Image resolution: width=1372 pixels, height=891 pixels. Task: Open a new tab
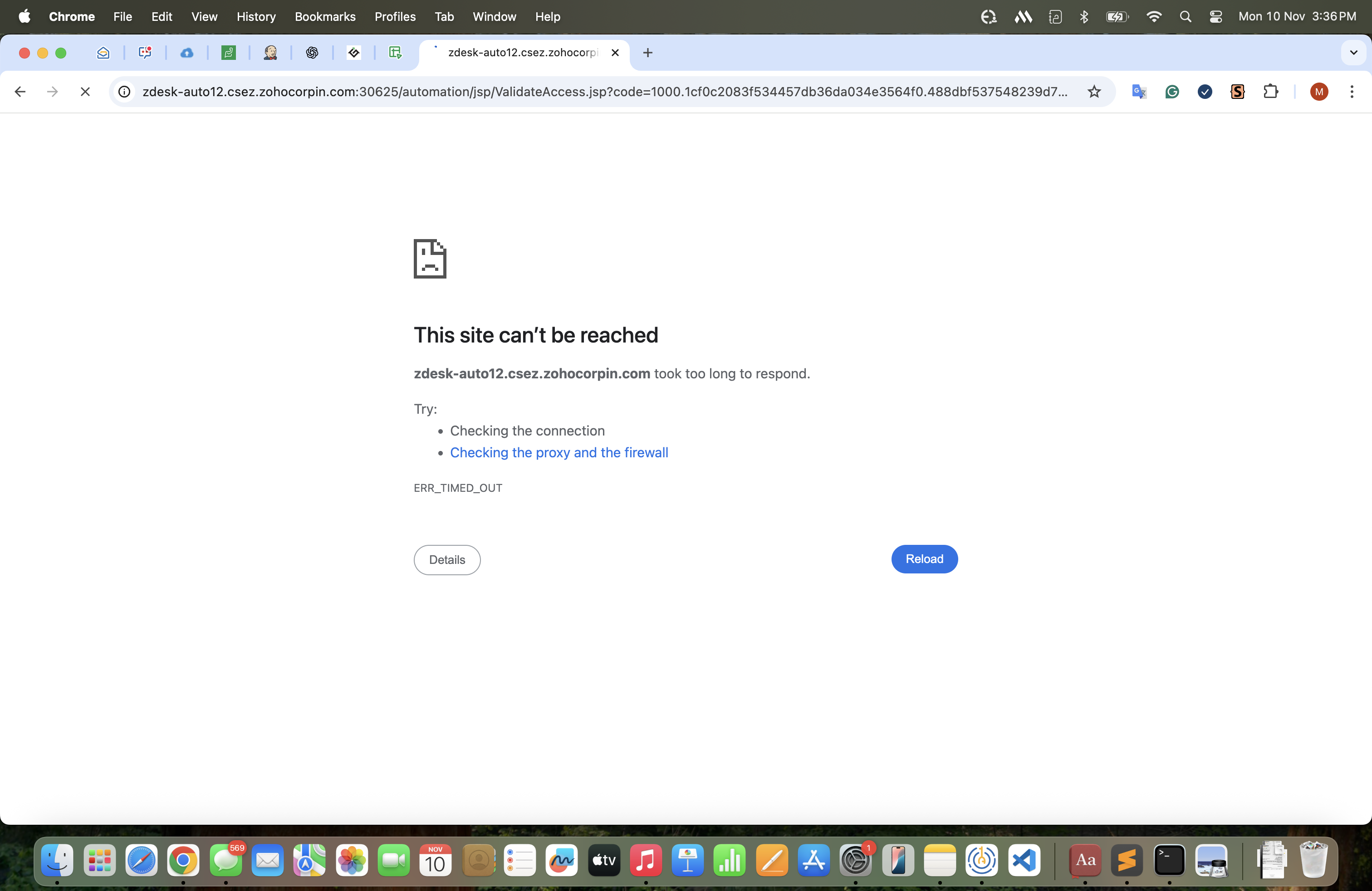[x=647, y=53]
